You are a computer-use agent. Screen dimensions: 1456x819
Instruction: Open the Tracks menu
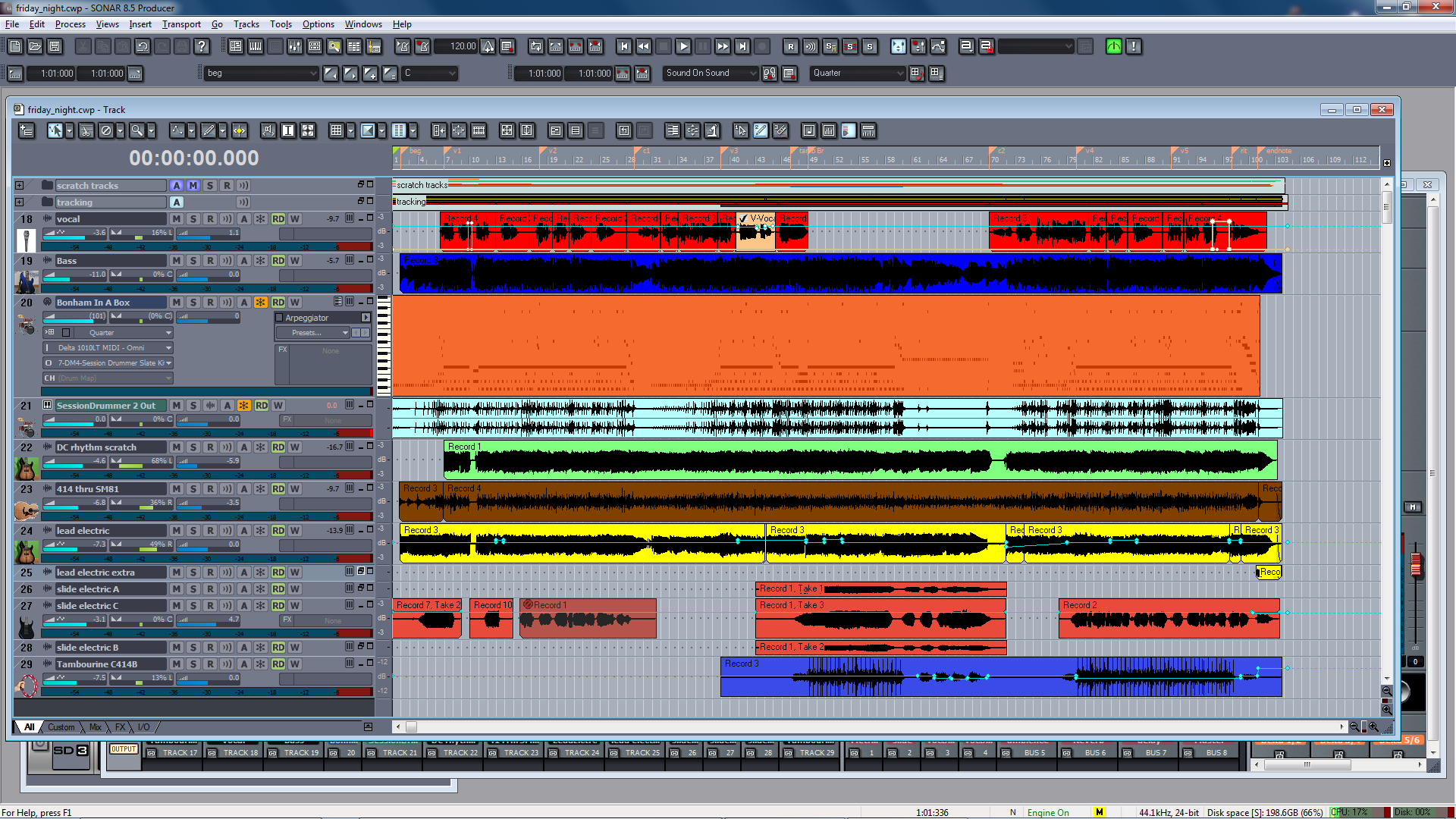pyautogui.click(x=246, y=24)
